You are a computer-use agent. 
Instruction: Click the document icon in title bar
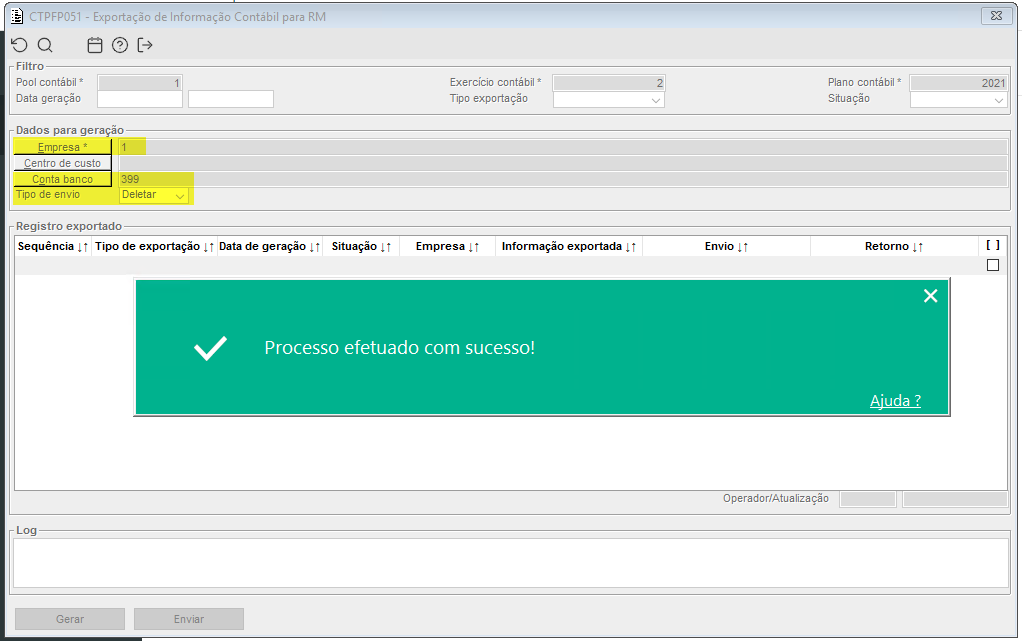point(17,16)
